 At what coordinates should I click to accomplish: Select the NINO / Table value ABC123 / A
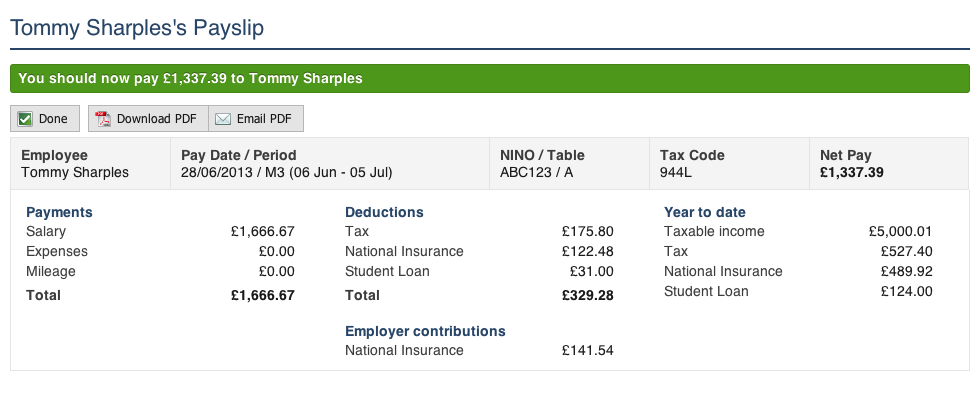click(x=536, y=172)
